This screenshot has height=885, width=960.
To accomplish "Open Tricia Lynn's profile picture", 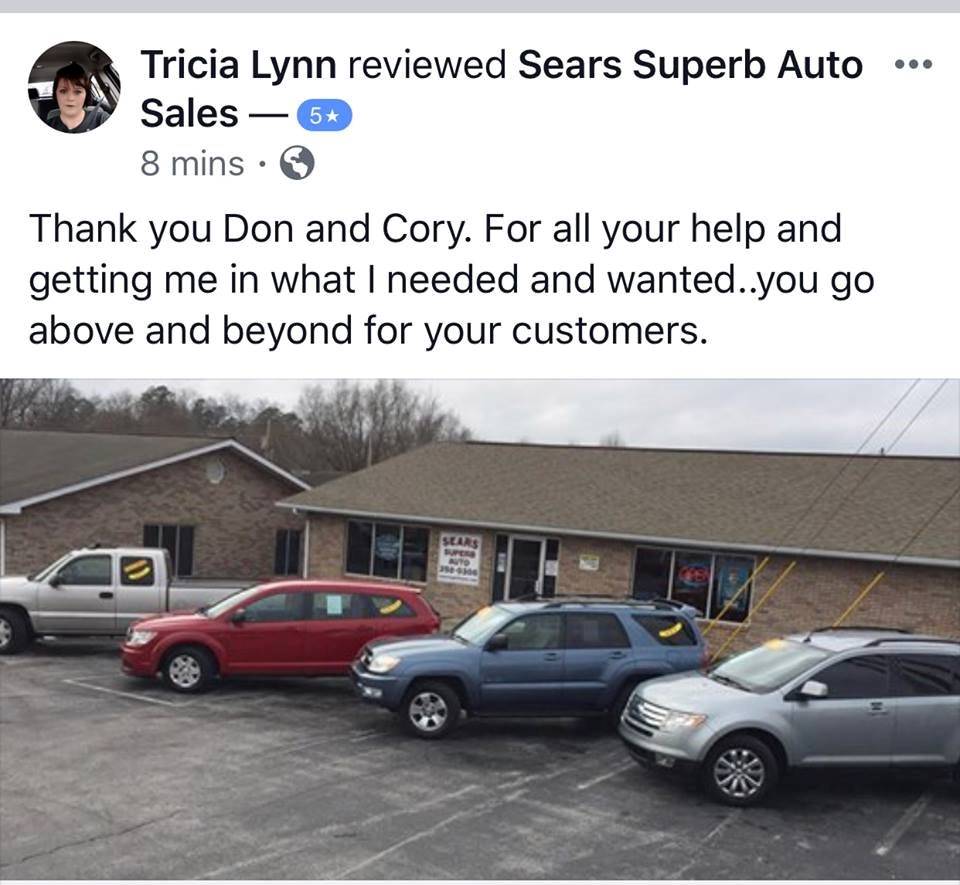I will (x=74, y=87).
